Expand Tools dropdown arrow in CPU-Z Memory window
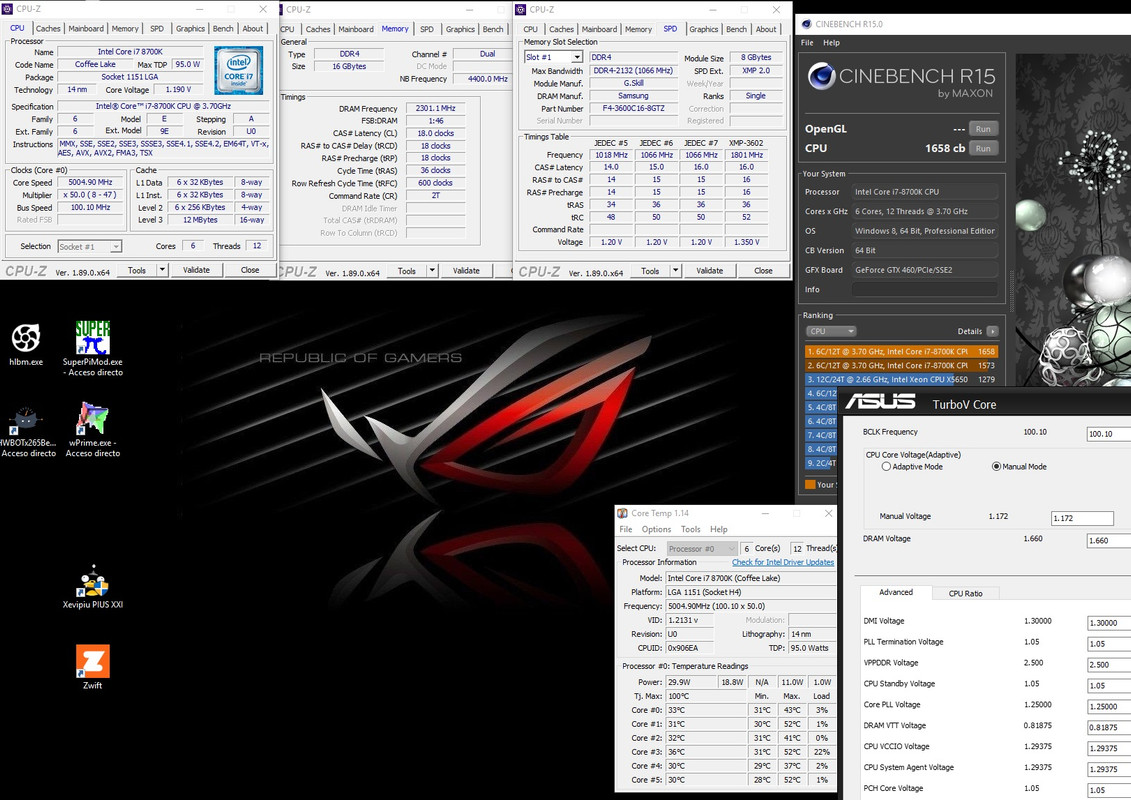The width and height of the screenshot is (1131, 800). click(x=432, y=271)
